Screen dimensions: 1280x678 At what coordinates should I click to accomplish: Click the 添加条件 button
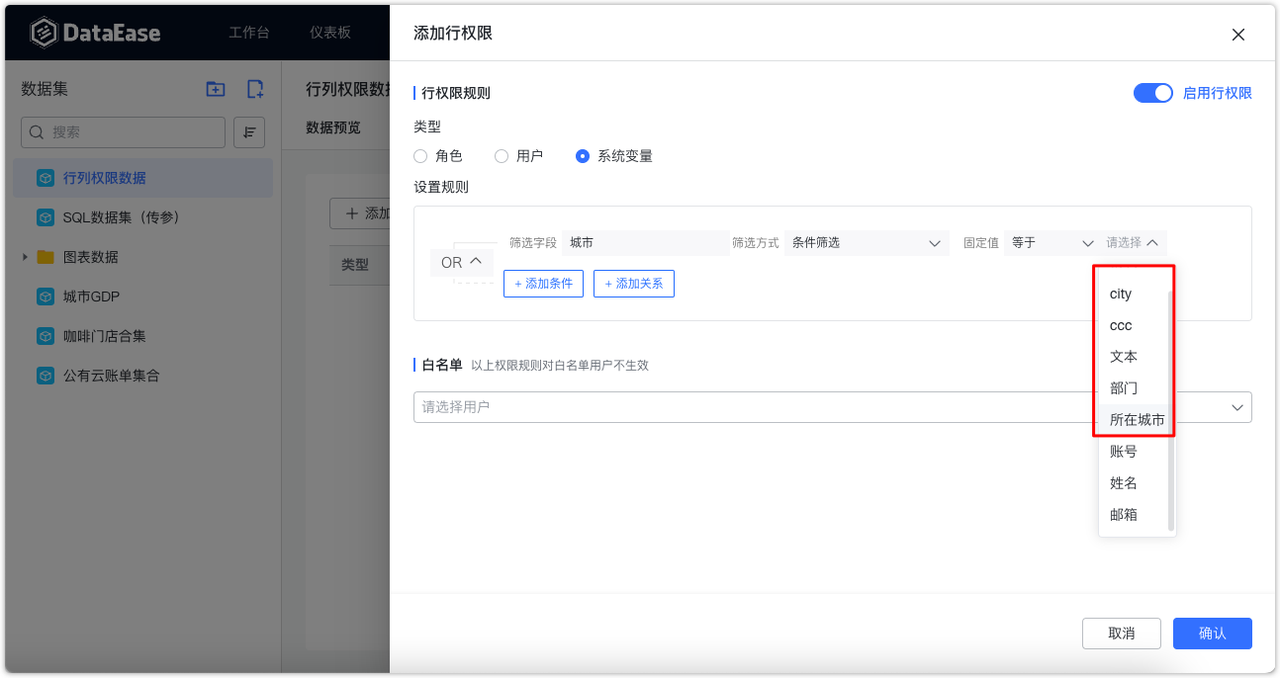tap(543, 284)
